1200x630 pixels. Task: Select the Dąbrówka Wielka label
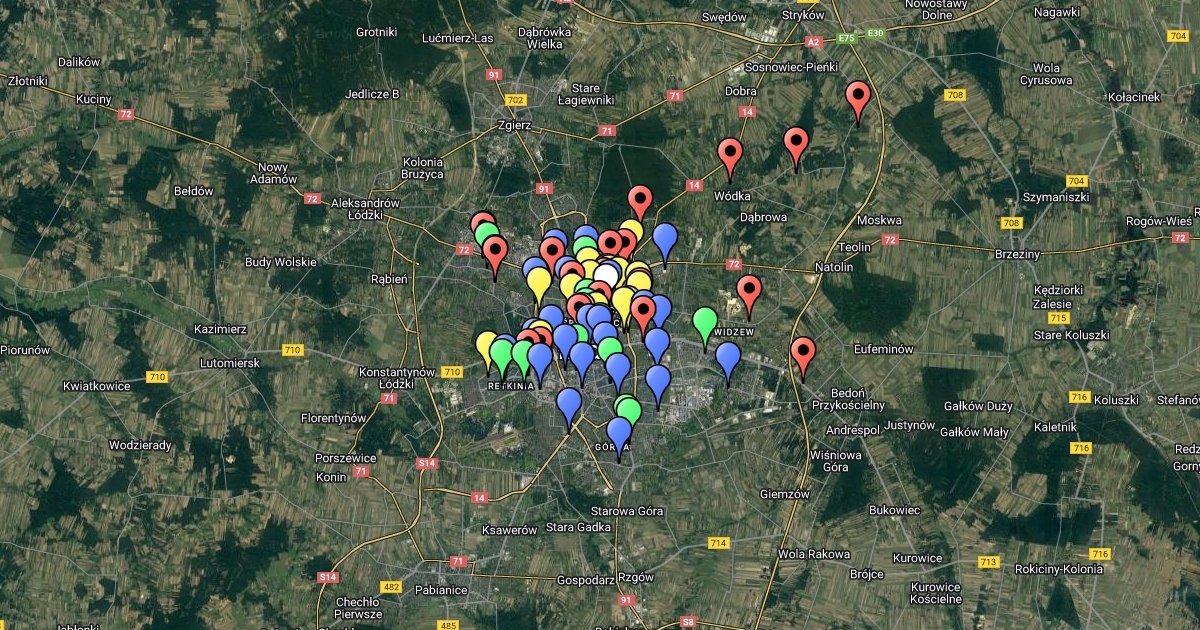[544, 37]
